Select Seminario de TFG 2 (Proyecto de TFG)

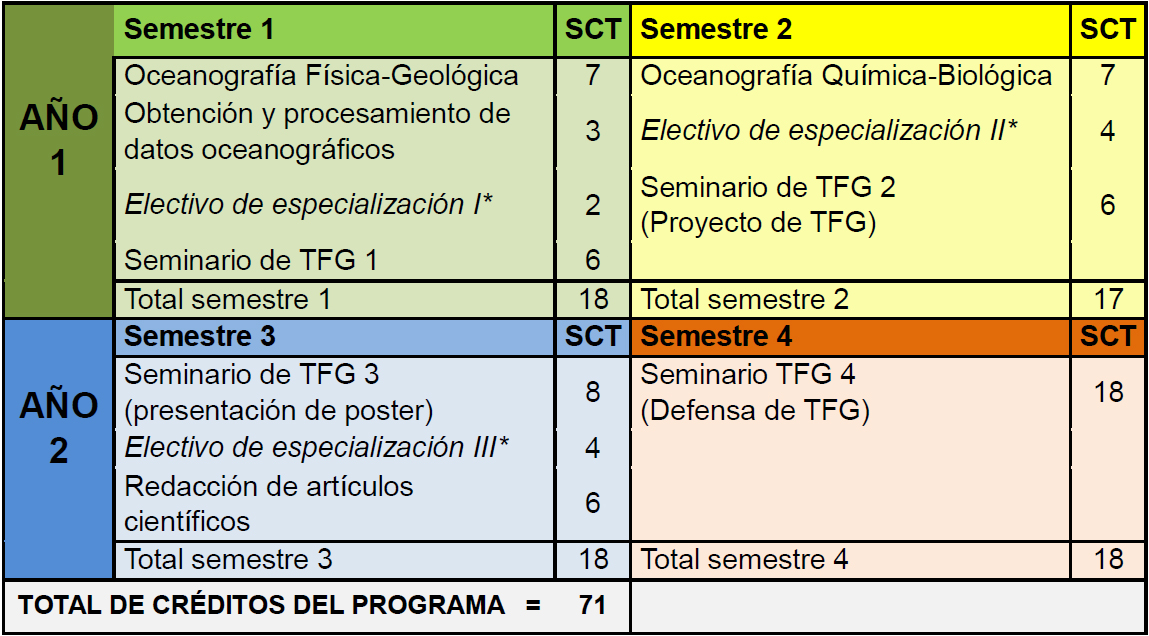768,205
